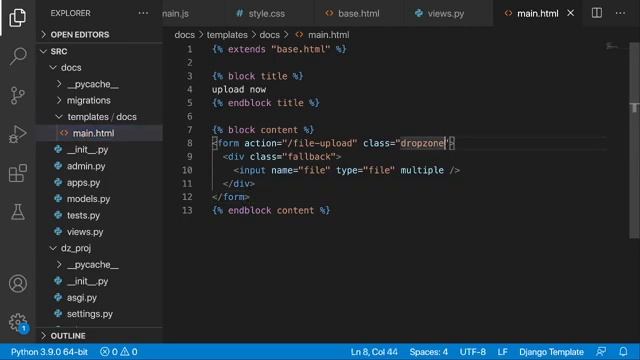The height and width of the screenshot is (360, 640).
Task: Select the main.html tab
Action: 538,13
